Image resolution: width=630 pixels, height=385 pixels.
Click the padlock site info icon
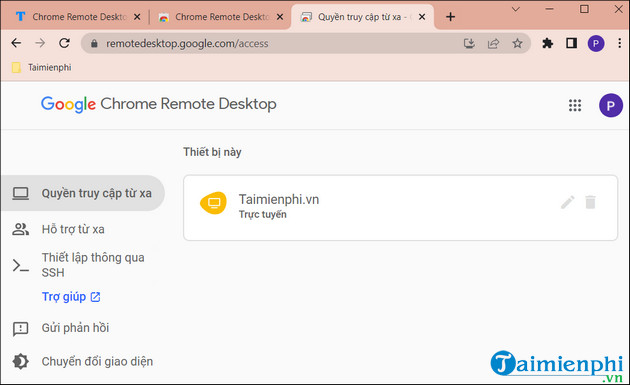click(x=94, y=43)
